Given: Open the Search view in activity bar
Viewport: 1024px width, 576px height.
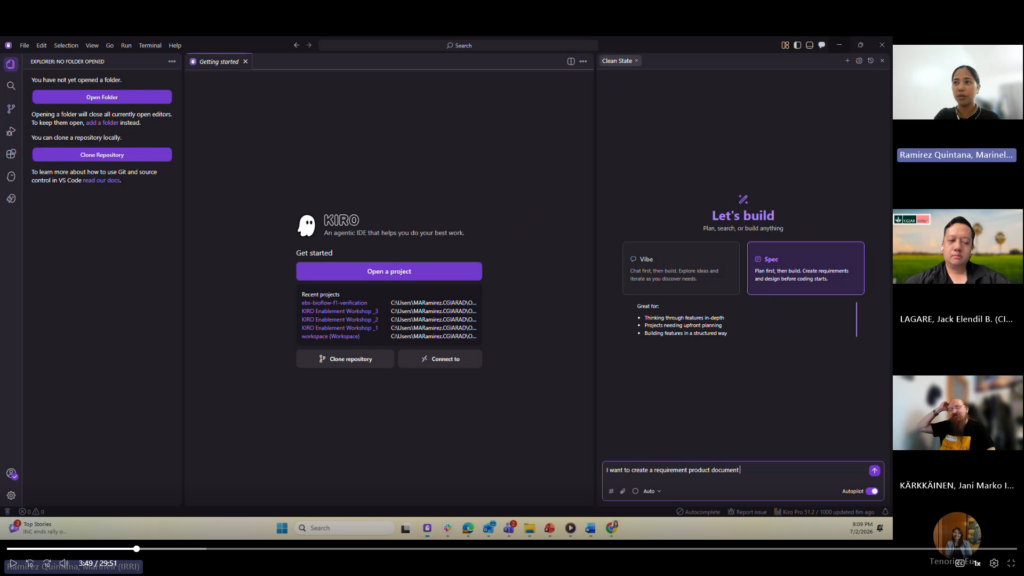Looking at the screenshot, I should 10,86.
